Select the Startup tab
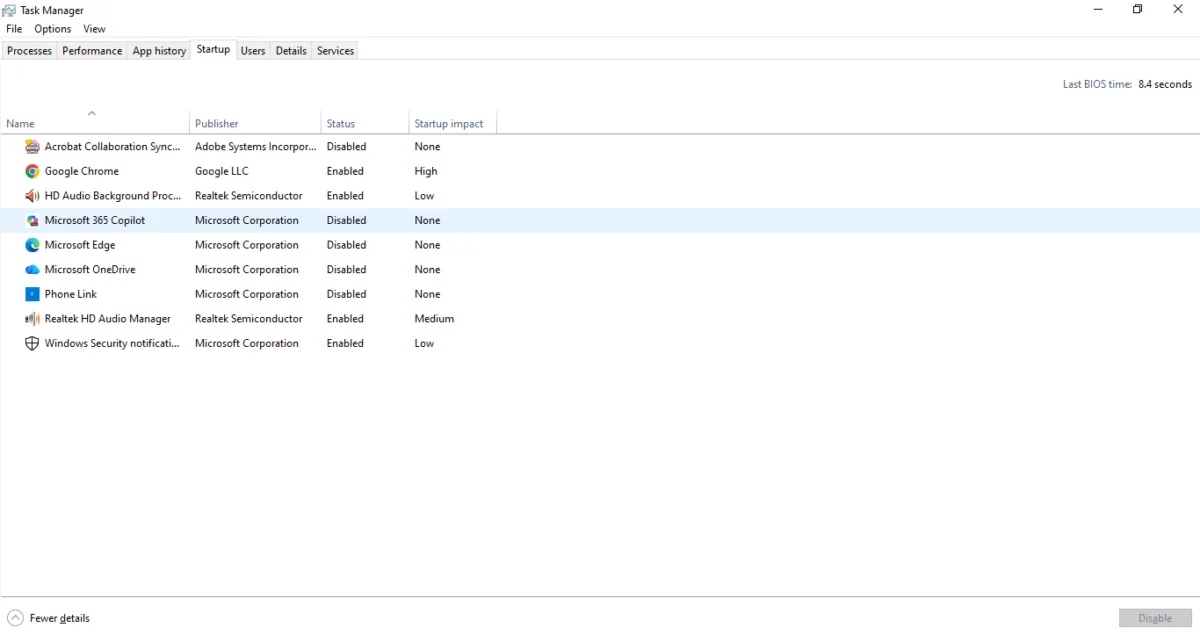Screen dimensions: 1200x635 213,49
